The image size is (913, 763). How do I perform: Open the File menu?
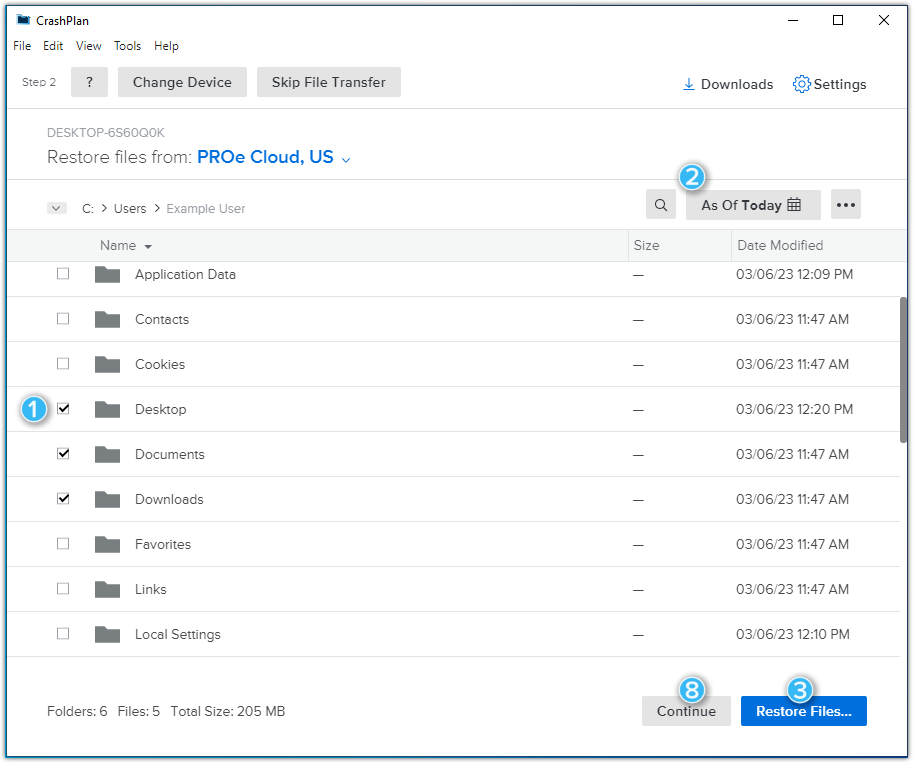pos(22,46)
